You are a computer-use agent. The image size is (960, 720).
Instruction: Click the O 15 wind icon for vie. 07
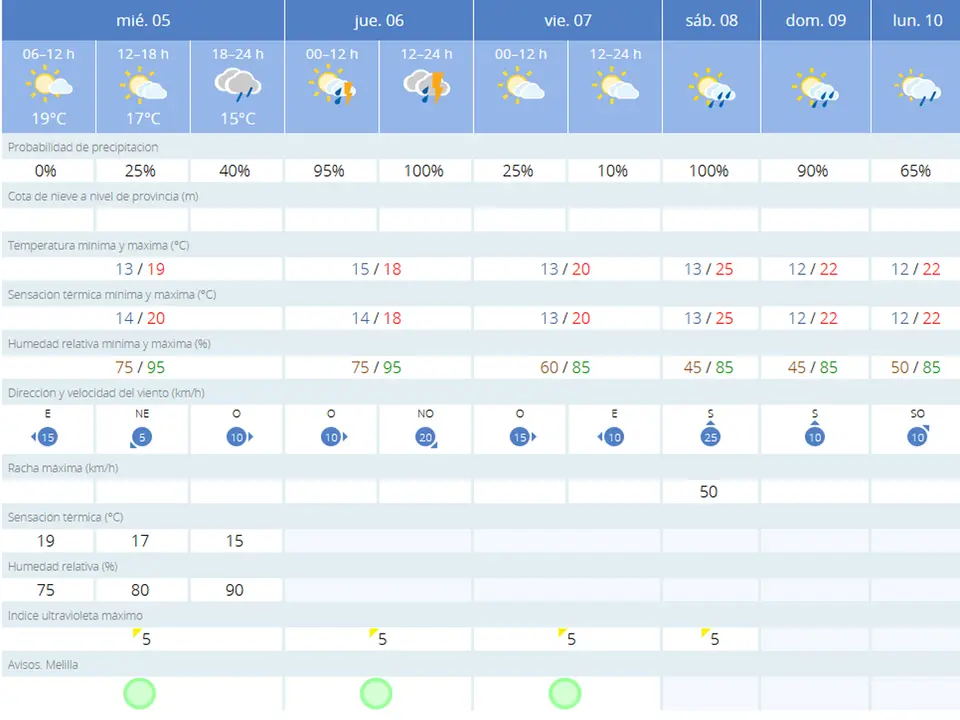click(x=522, y=437)
